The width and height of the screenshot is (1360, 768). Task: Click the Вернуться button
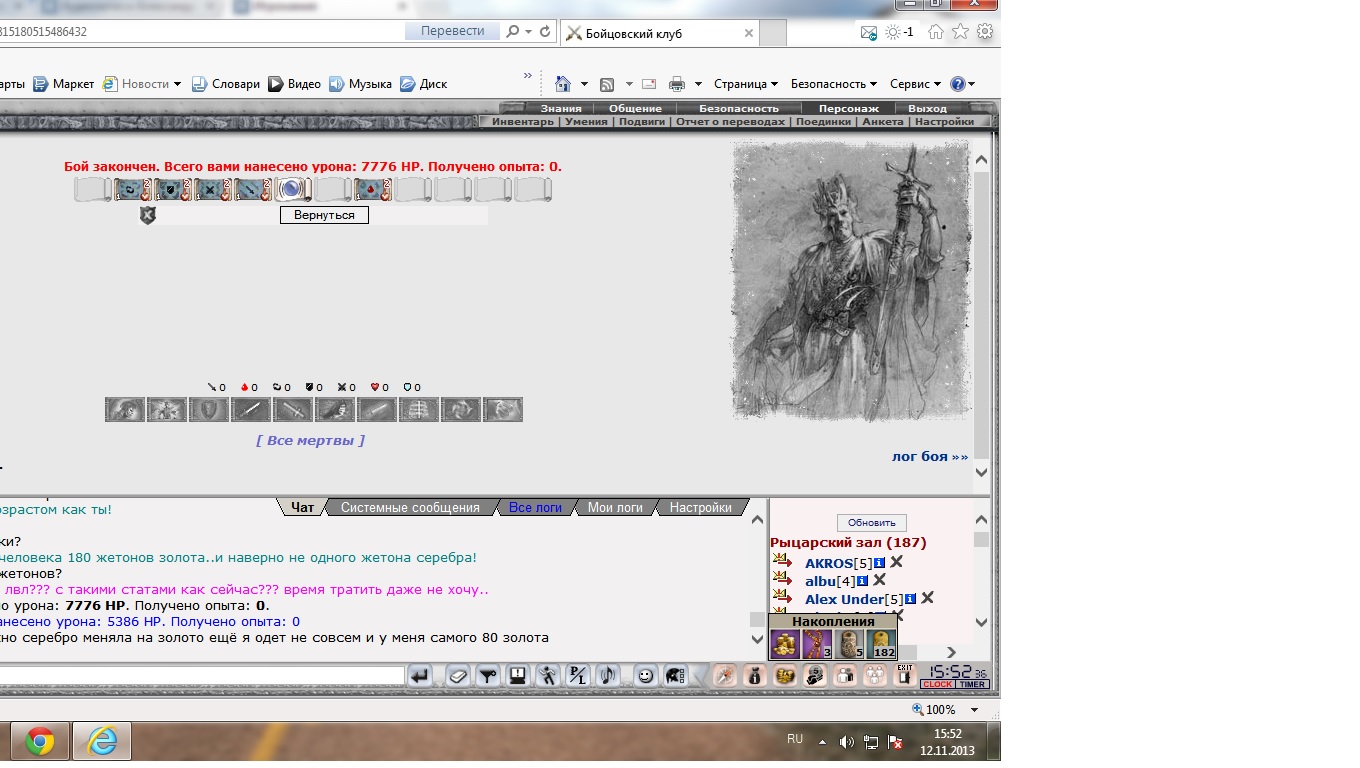coord(324,215)
